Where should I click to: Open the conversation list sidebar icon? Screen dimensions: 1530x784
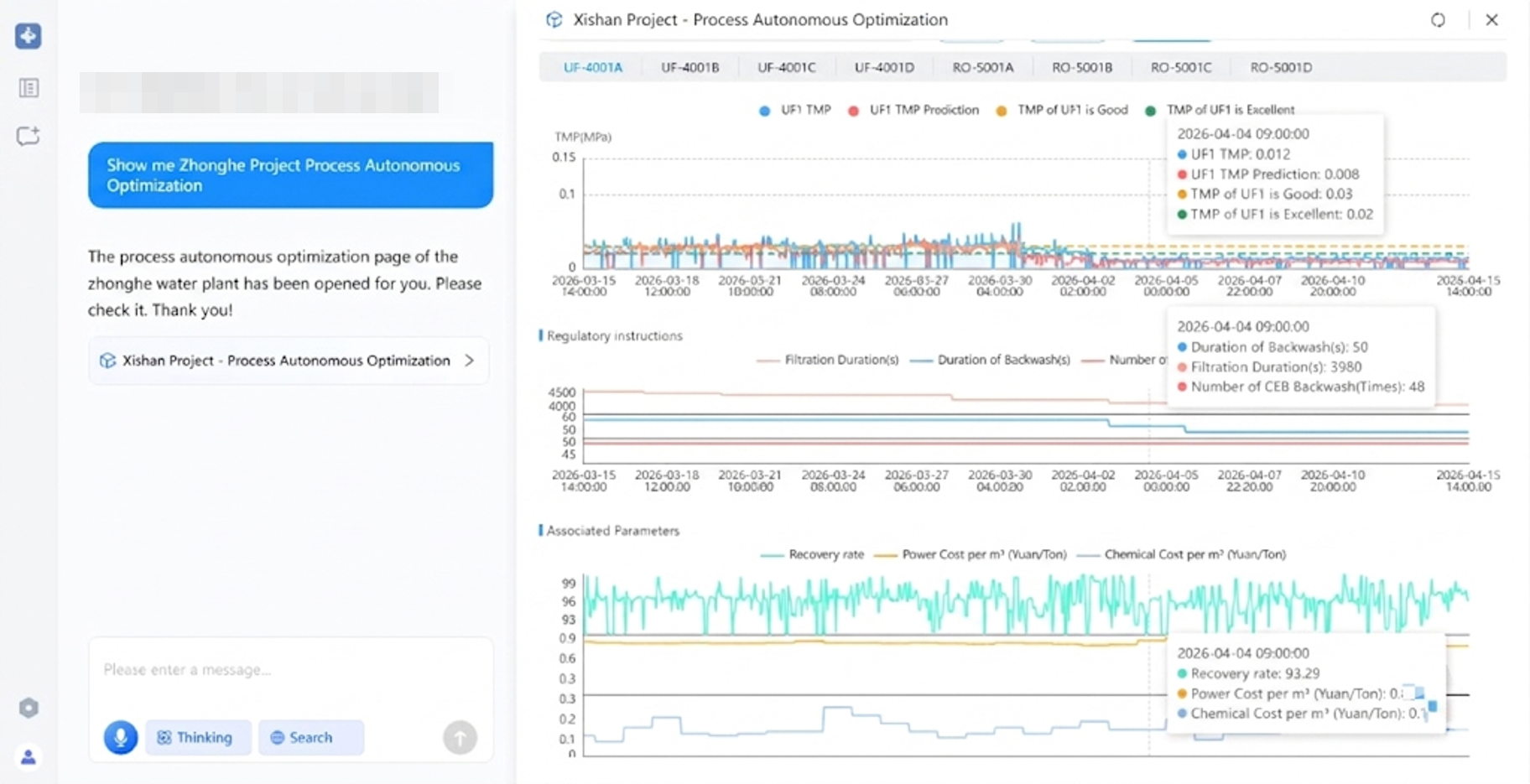click(29, 88)
